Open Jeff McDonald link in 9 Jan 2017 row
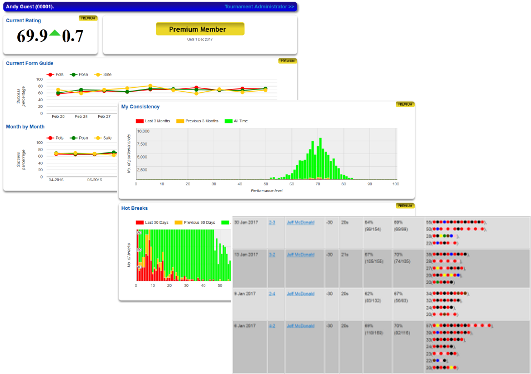 [x=301, y=294]
